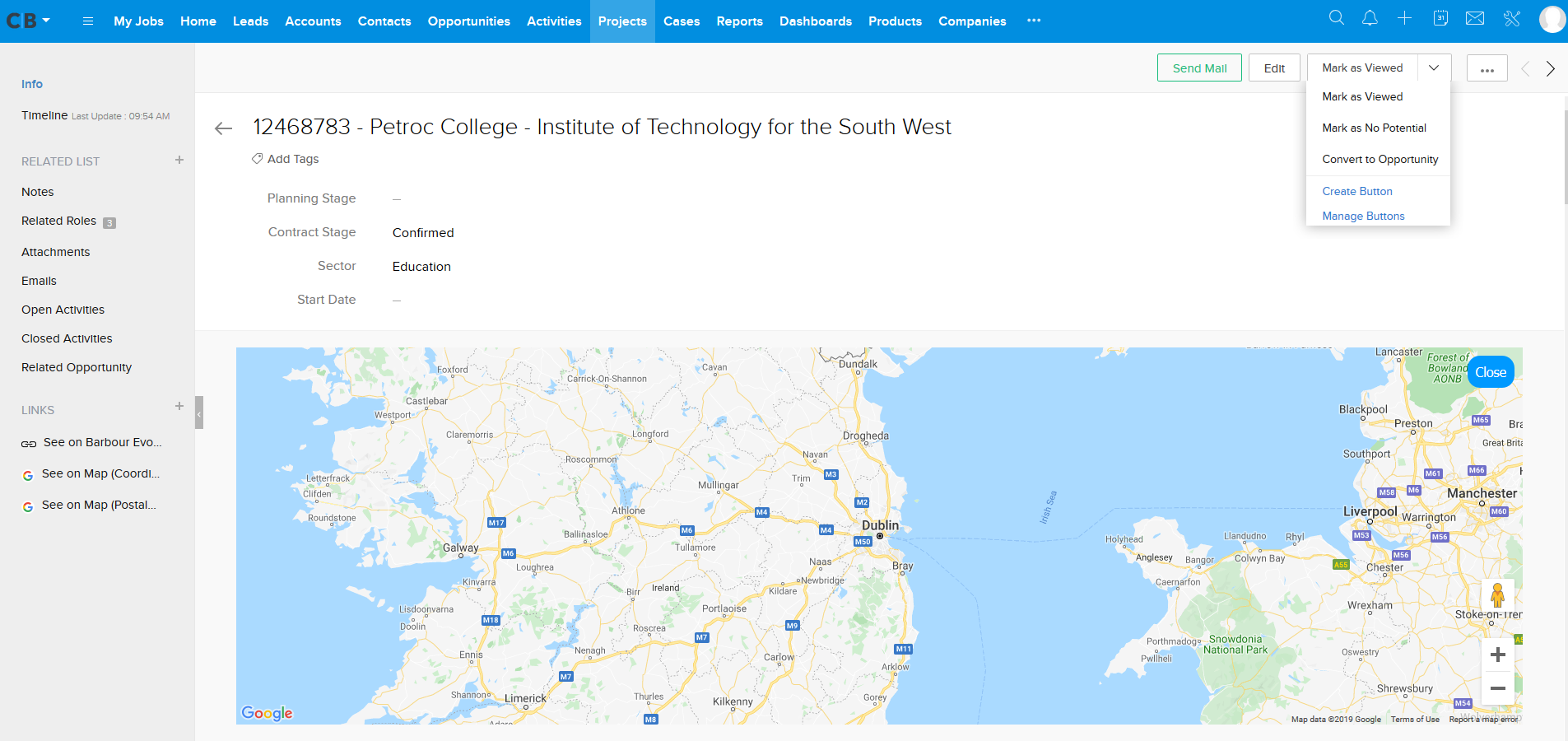Open the Timeline section
1568x741 pixels.
click(x=44, y=115)
